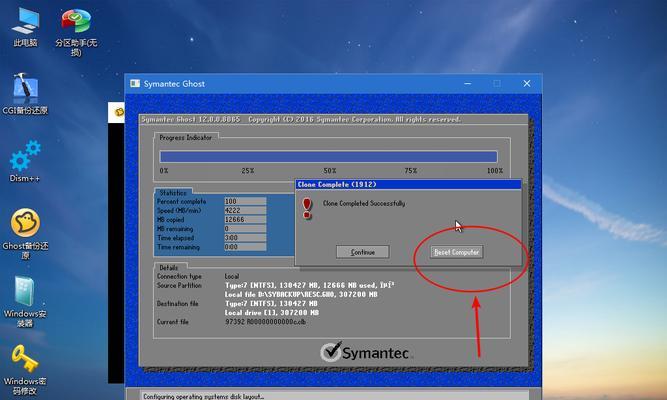Click the '50%' progress scale label
The image size is (667, 400).
(330, 171)
